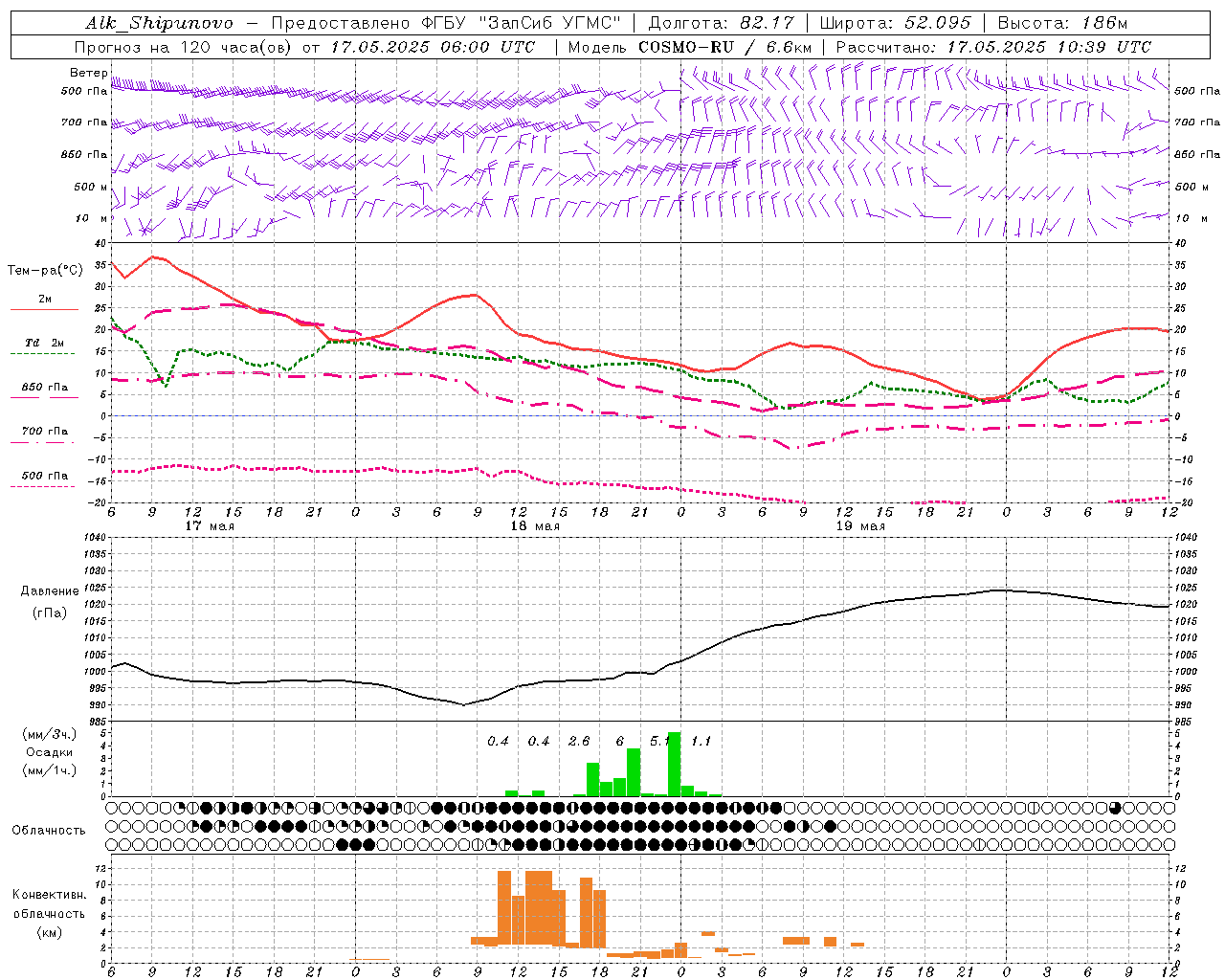Click the 19 мая date label
The width and height of the screenshot is (1225, 980).
[860, 526]
